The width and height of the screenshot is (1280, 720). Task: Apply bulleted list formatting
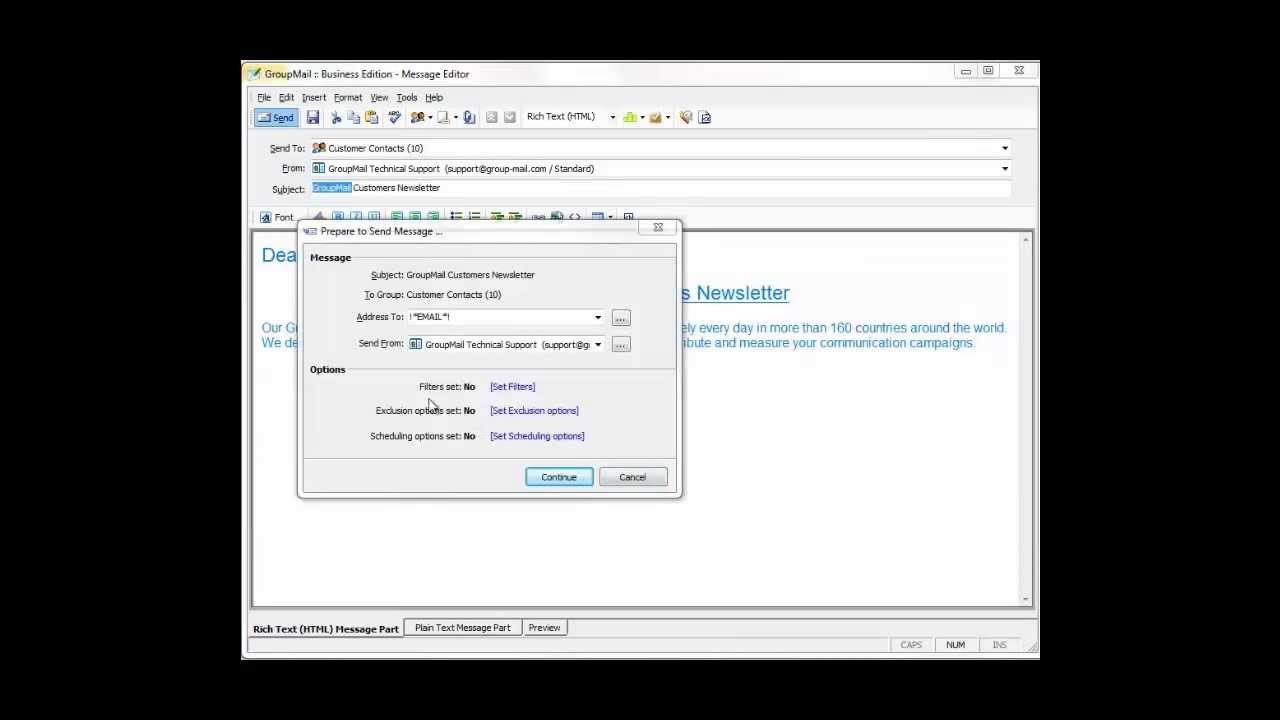[x=456, y=216]
